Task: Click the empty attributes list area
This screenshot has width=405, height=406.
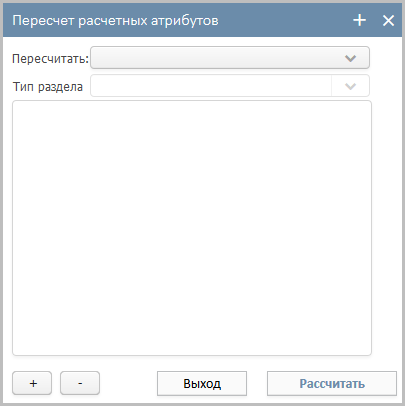Action: click(x=192, y=228)
